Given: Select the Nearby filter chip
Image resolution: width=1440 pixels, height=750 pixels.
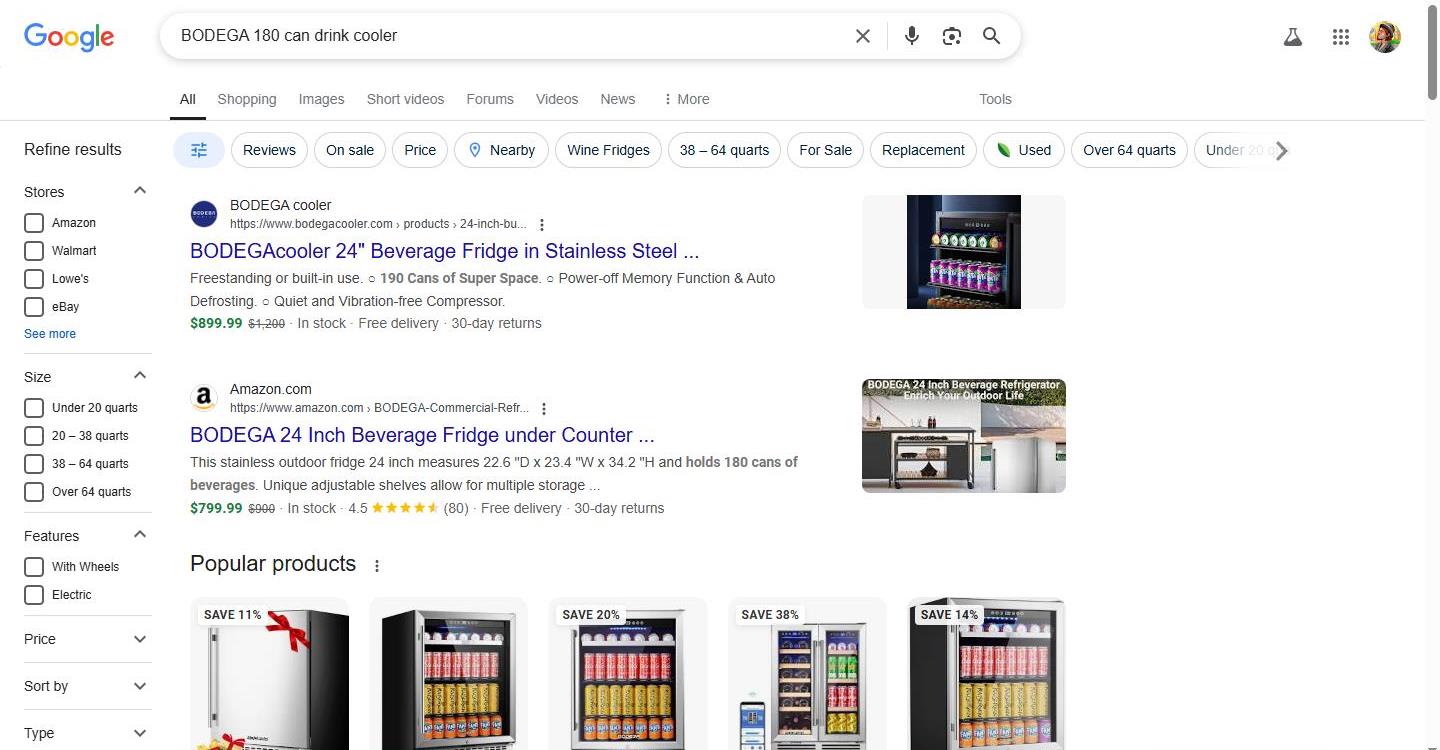Looking at the screenshot, I should point(502,150).
